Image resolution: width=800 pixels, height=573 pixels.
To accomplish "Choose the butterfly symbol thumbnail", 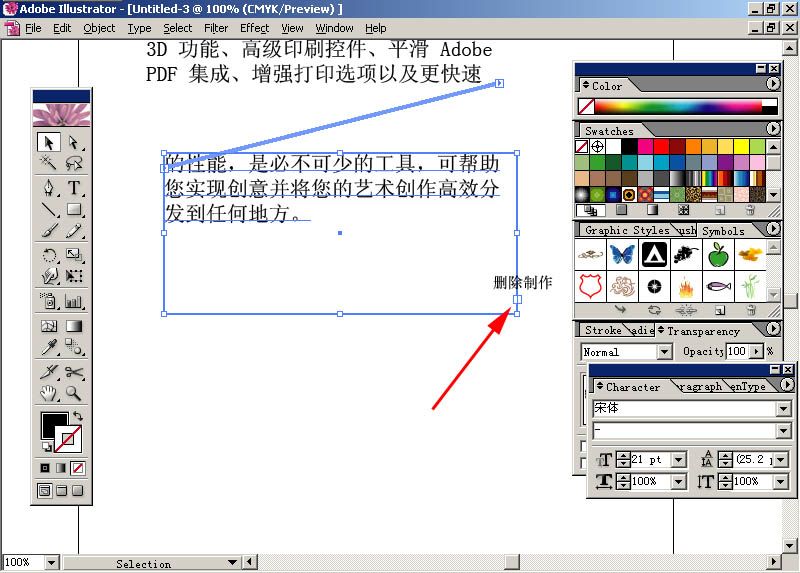I will click(x=622, y=254).
